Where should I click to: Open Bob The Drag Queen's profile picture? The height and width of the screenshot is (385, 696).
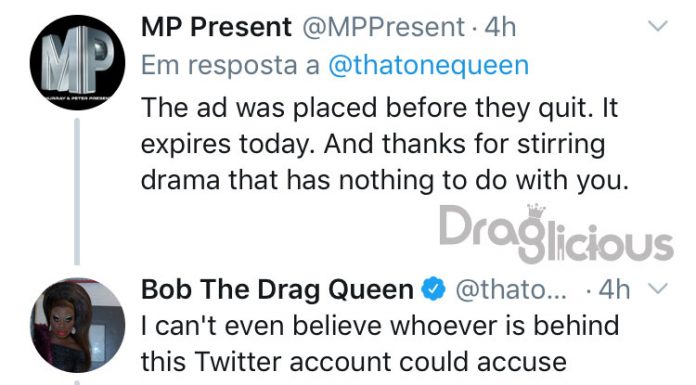77,325
